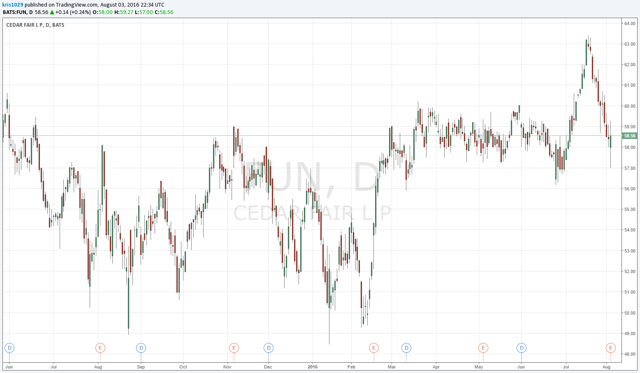Click the Dec label on time axis

[268, 367]
